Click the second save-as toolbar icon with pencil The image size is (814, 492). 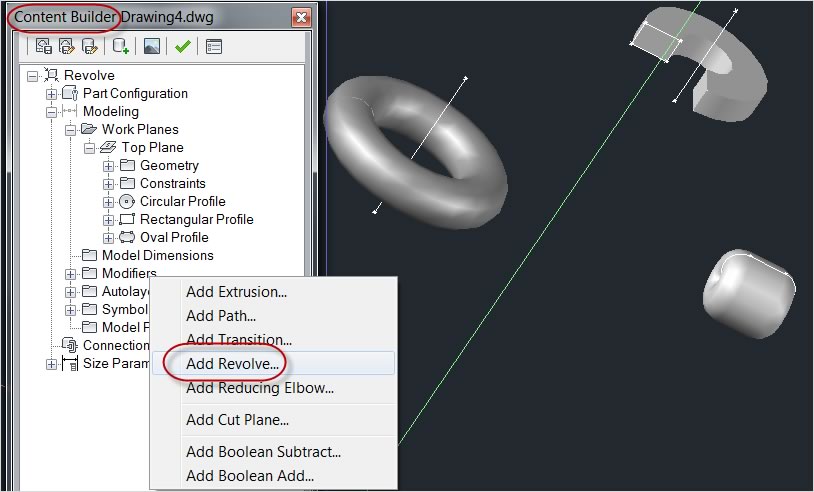click(x=67, y=46)
